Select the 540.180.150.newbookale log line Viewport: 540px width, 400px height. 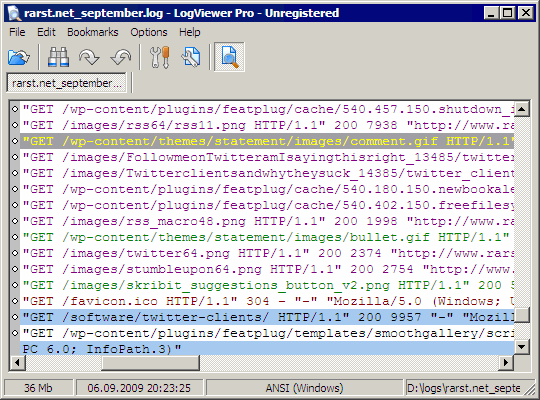[267, 189]
